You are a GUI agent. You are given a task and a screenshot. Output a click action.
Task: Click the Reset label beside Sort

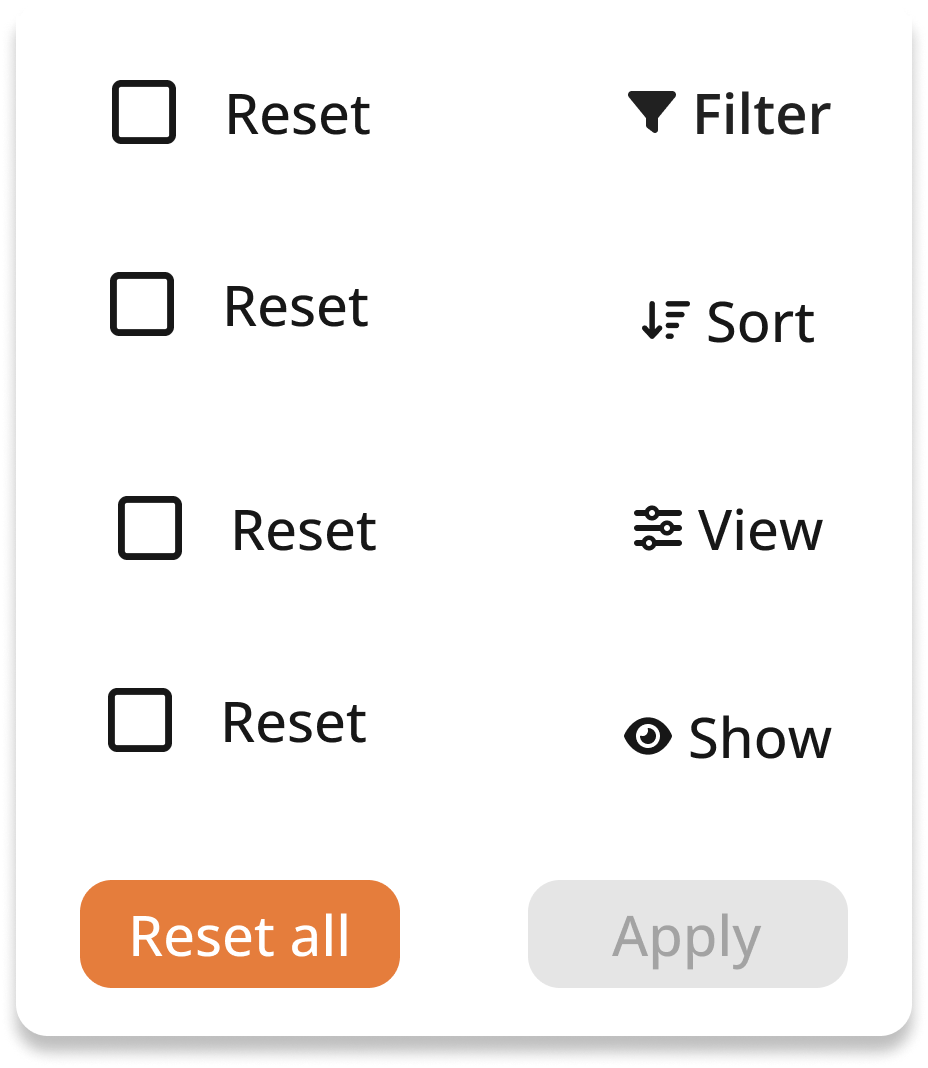[296, 307]
